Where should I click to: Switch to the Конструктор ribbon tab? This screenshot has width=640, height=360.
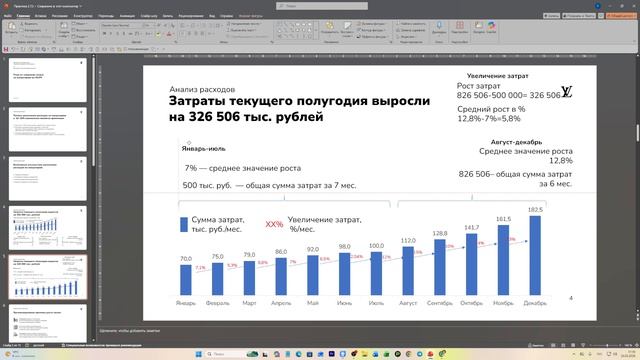(x=83, y=16)
